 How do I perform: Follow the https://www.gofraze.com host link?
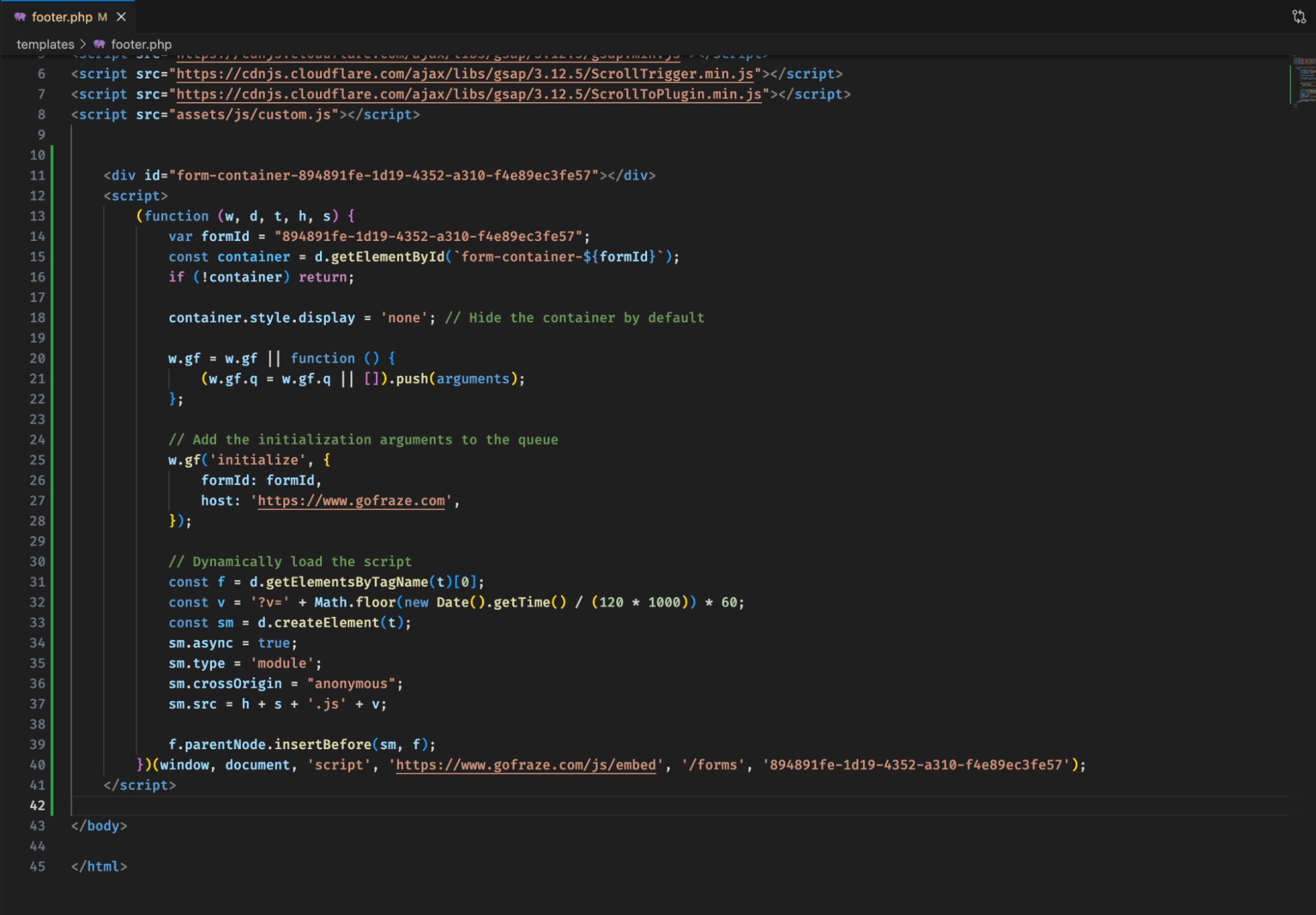pyautogui.click(x=351, y=501)
